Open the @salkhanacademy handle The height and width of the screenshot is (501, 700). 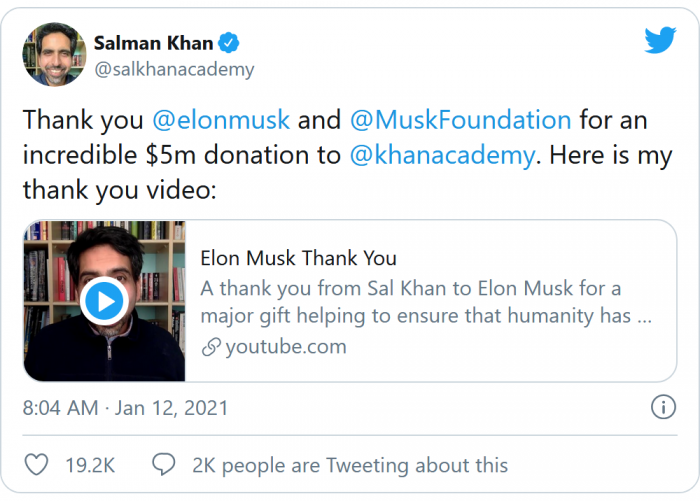coord(173,70)
